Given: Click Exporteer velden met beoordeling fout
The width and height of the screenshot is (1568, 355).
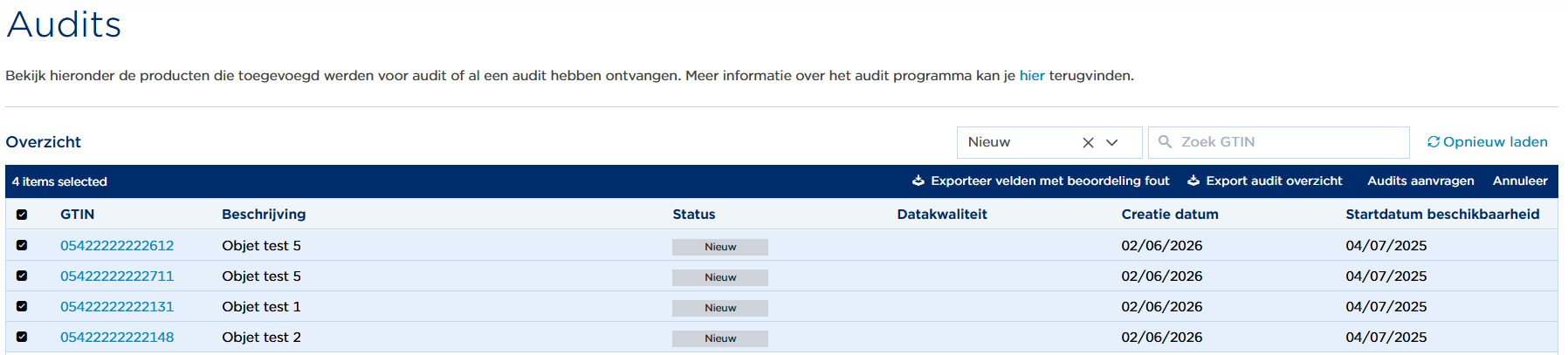Looking at the screenshot, I should click(1041, 181).
